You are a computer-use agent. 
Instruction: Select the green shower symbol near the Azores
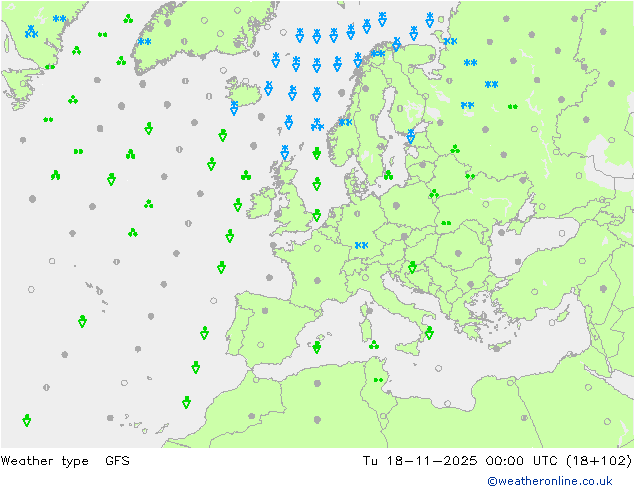pyautogui.click(x=82, y=321)
